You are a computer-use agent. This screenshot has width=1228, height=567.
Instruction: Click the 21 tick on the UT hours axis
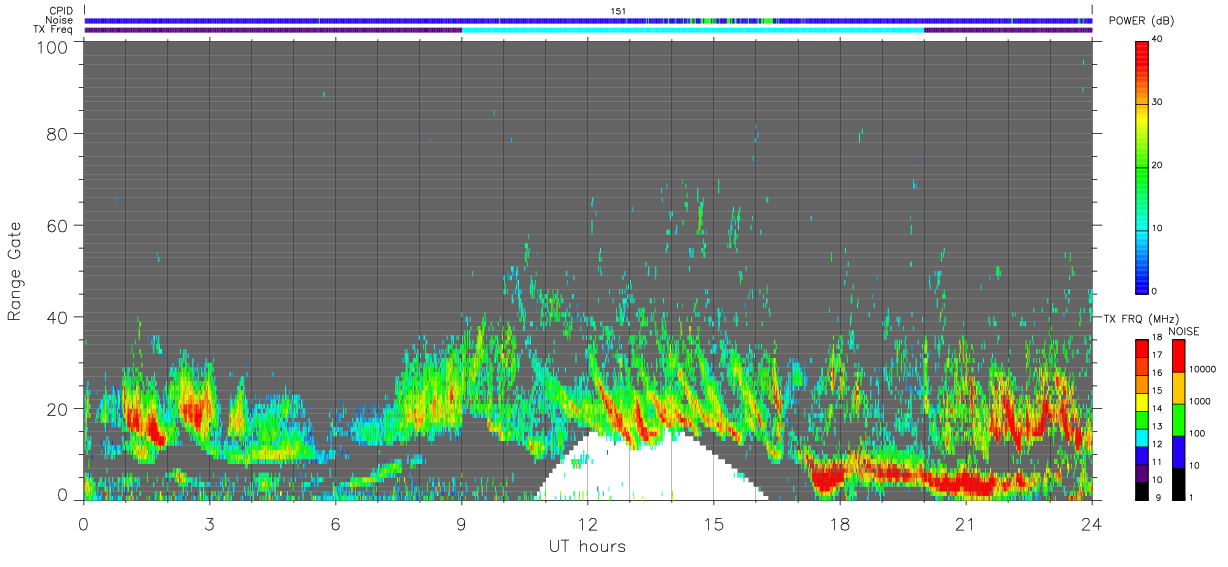[965, 523]
